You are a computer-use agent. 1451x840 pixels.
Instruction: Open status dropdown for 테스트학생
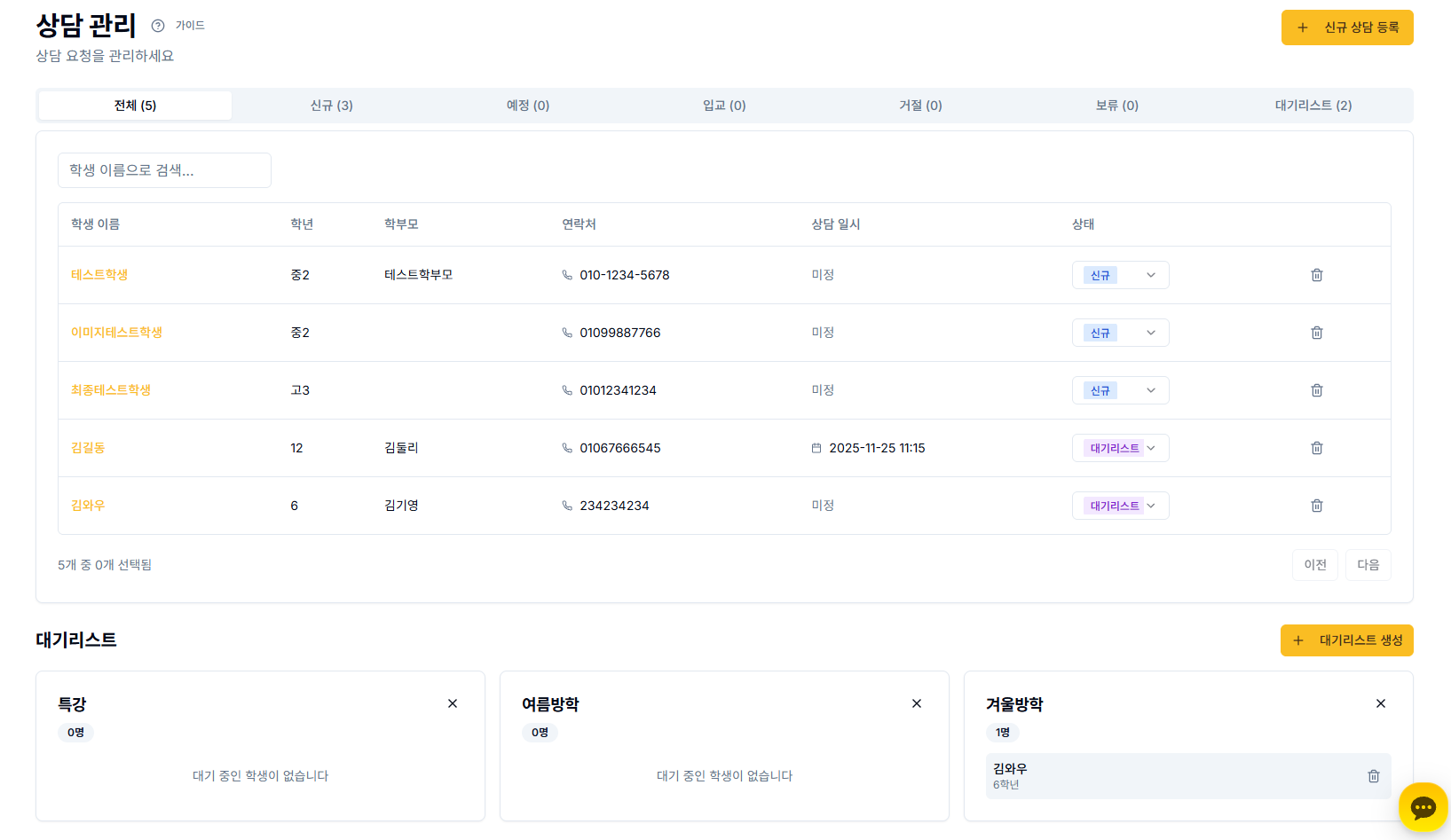[x=1120, y=275]
